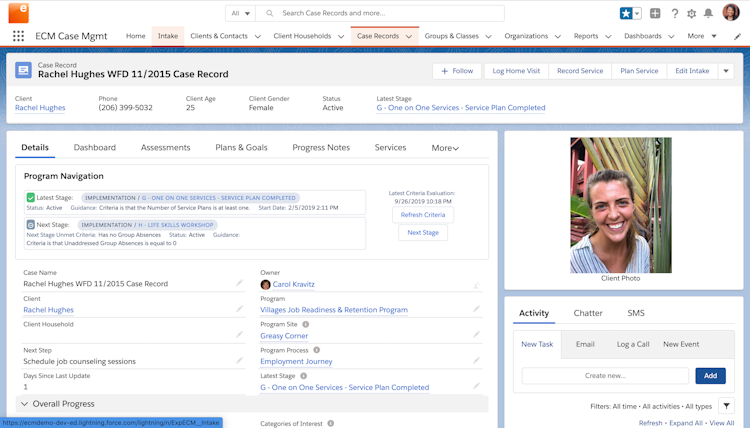Click the Plan Service button
Screen dimensions: 750x428
(639, 71)
